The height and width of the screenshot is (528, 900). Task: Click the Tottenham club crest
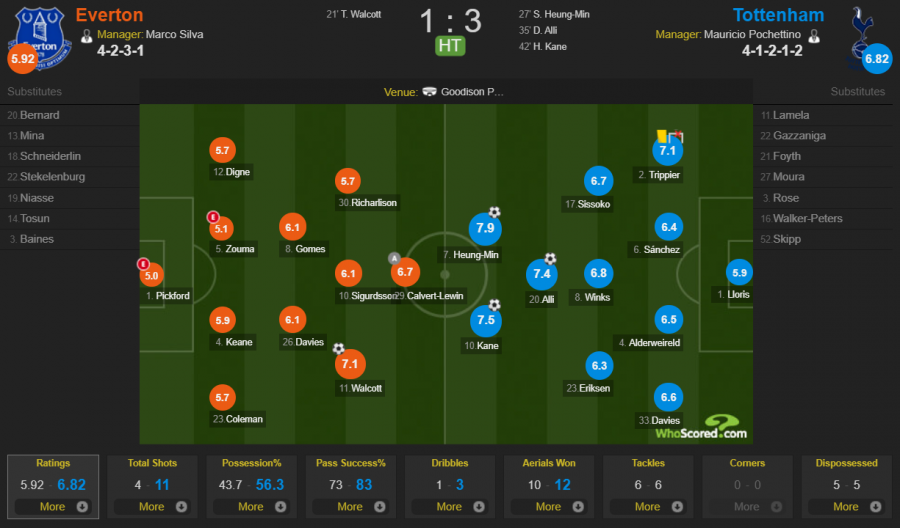pos(861,34)
